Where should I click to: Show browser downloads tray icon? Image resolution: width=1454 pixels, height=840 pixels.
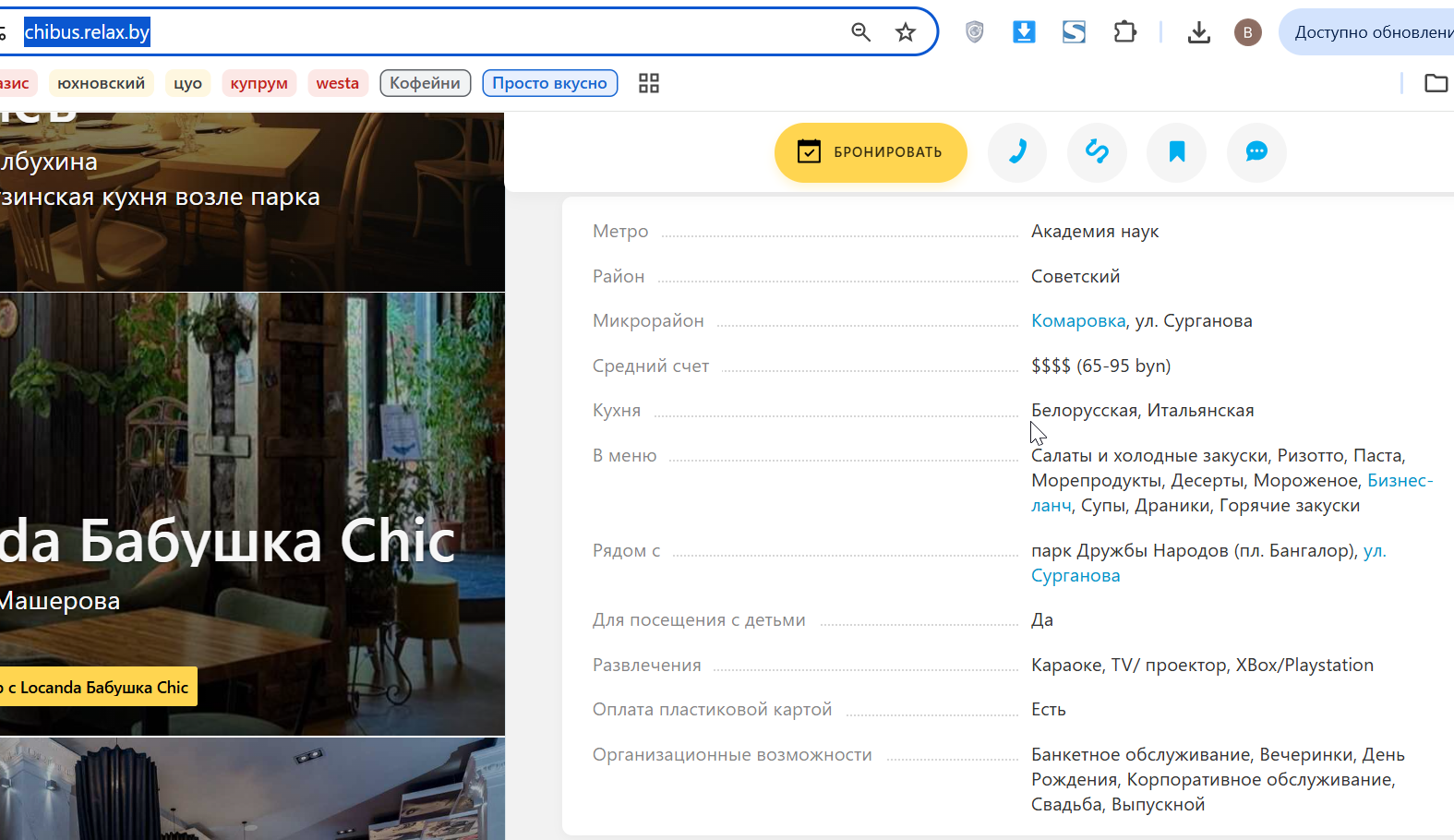(1198, 32)
